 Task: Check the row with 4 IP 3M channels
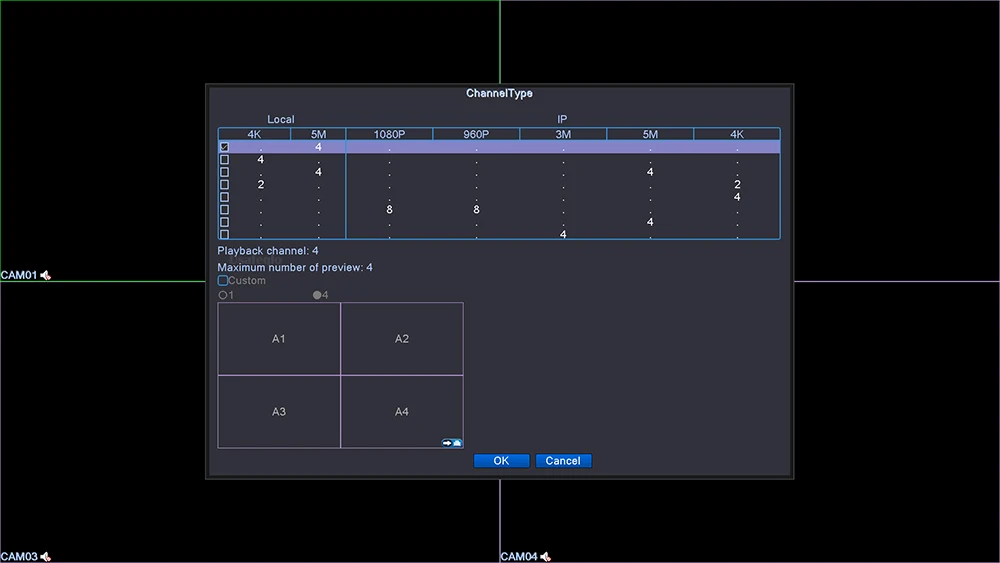(224, 234)
